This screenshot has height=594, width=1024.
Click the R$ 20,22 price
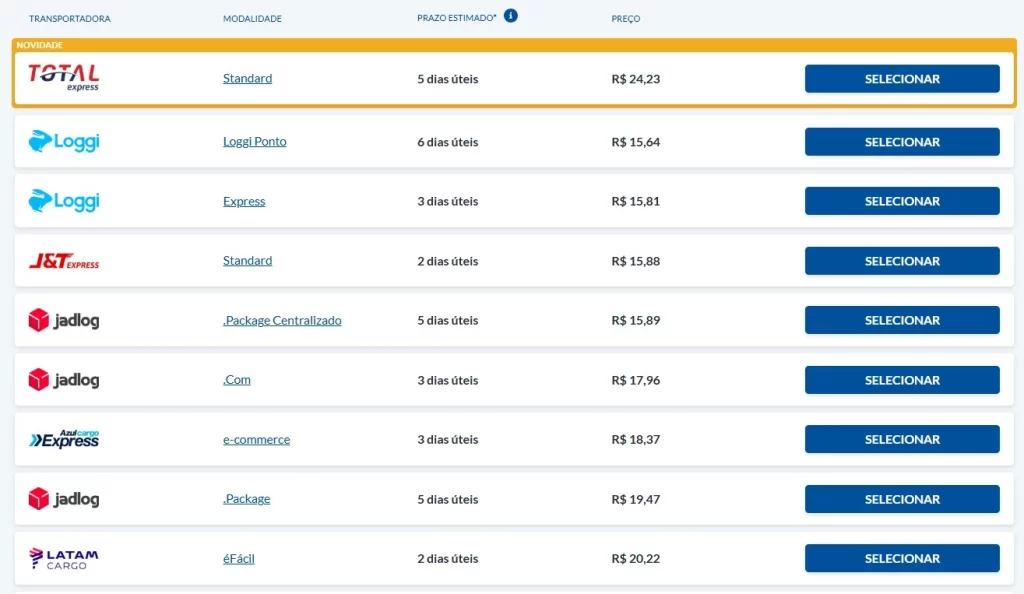tap(635, 559)
